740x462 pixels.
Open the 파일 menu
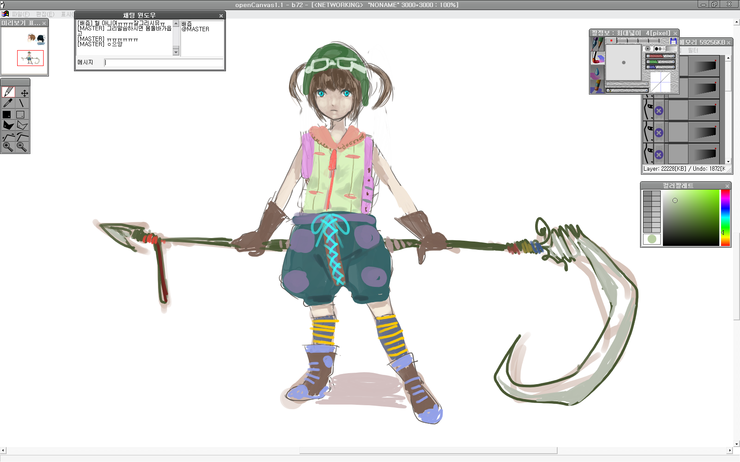coord(21,15)
